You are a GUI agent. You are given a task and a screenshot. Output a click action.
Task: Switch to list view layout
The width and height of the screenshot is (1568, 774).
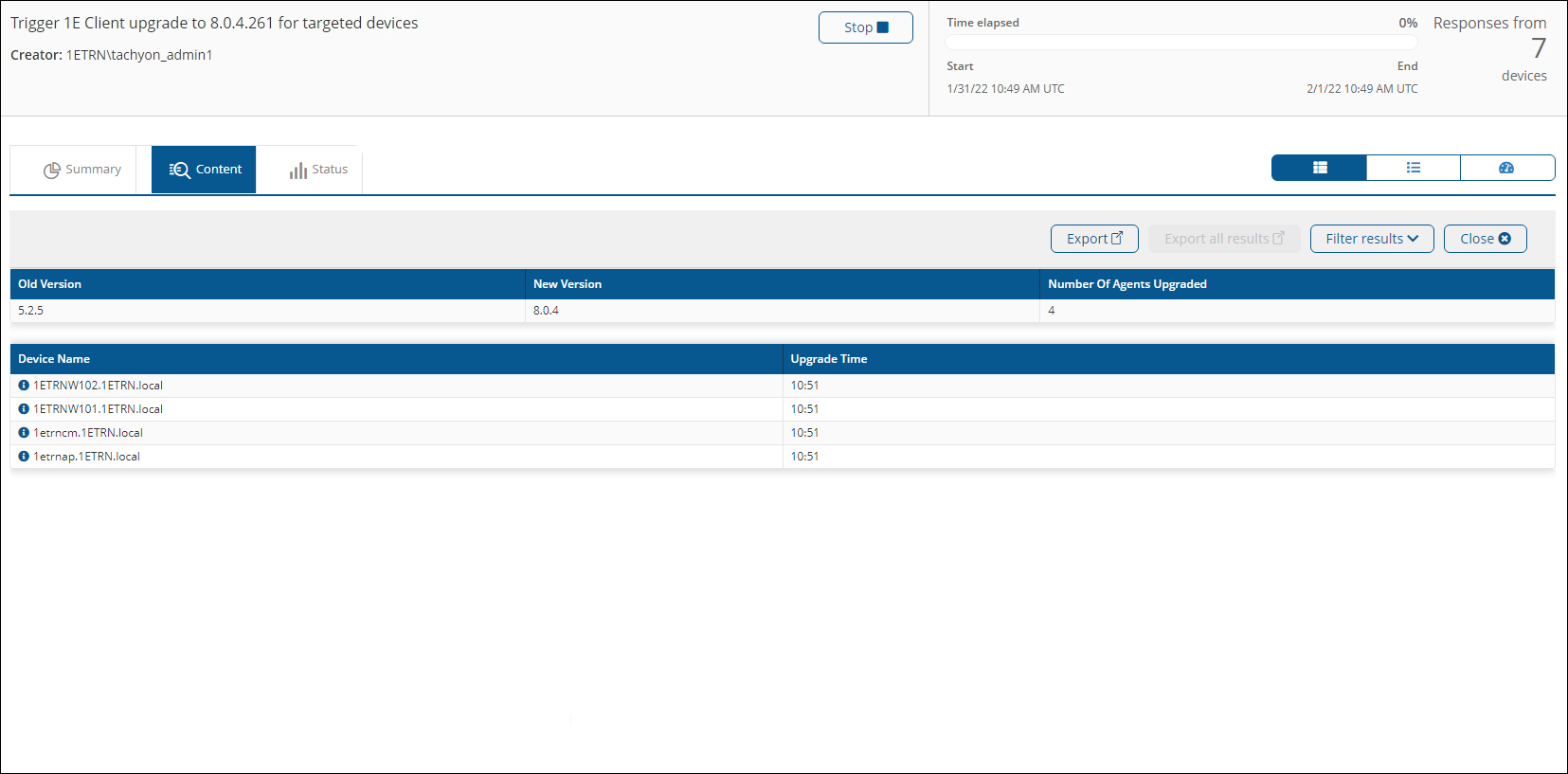pyautogui.click(x=1413, y=168)
